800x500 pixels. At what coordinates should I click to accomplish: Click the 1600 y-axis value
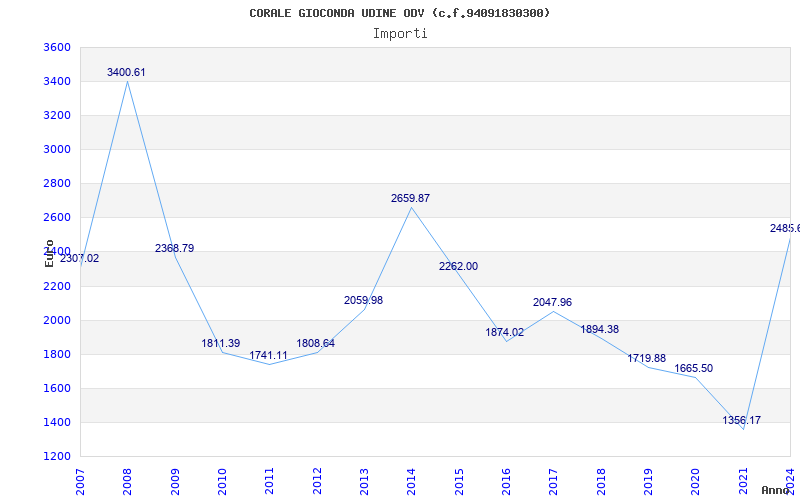pyautogui.click(x=57, y=388)
